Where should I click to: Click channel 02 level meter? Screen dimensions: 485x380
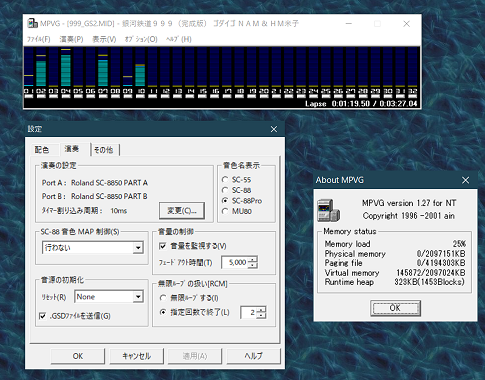[x=41, y=67]
